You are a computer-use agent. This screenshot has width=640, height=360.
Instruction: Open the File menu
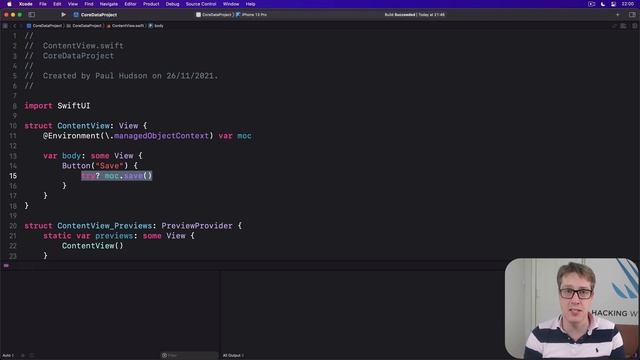43,4
